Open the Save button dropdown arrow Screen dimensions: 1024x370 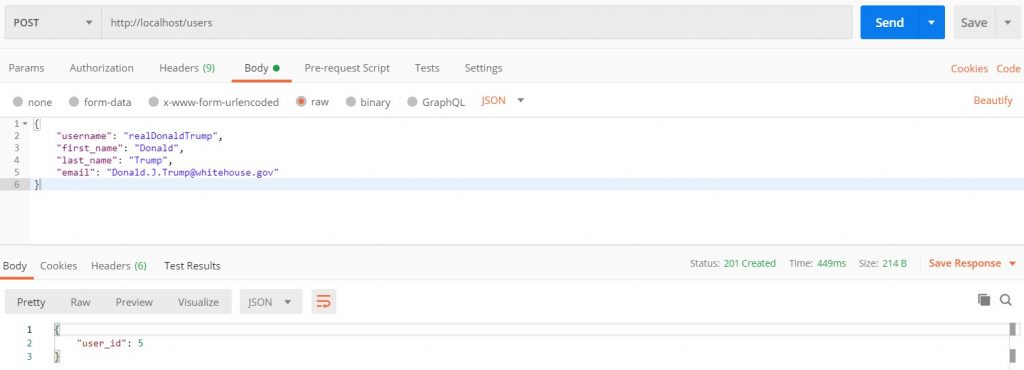click(x=1006, y=22)
